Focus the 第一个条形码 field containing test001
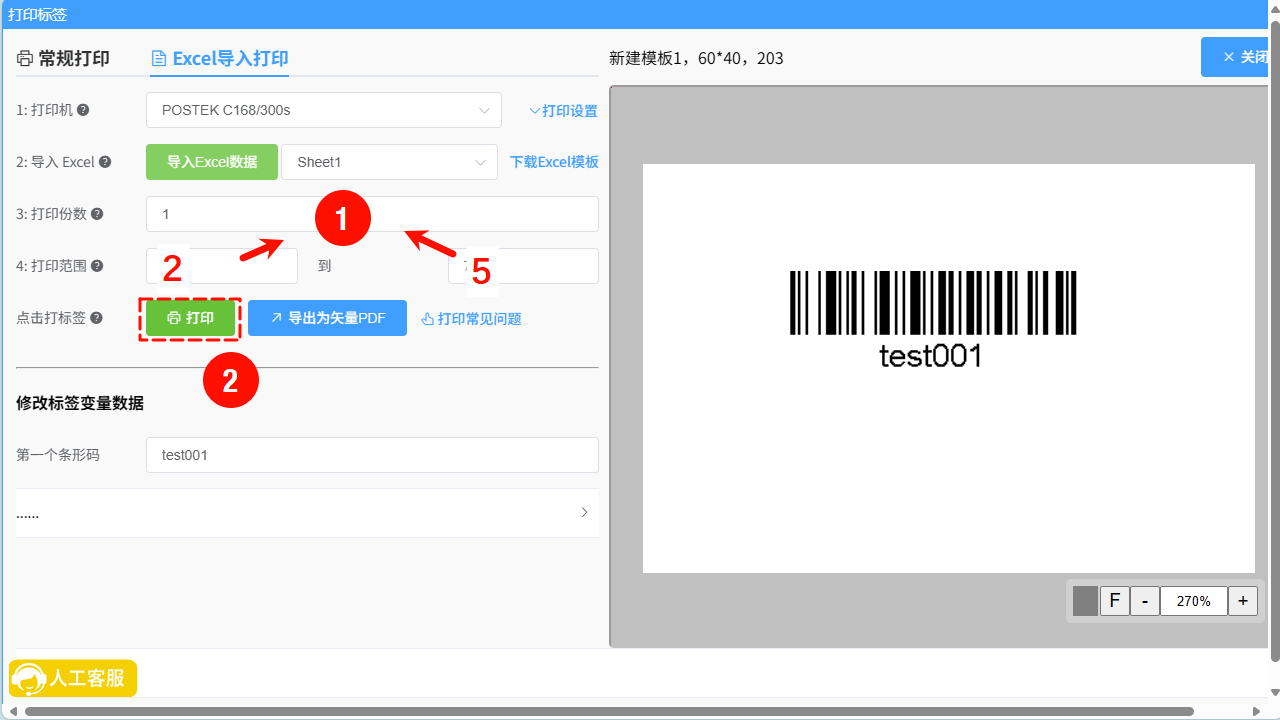 [x=372, y=455]
